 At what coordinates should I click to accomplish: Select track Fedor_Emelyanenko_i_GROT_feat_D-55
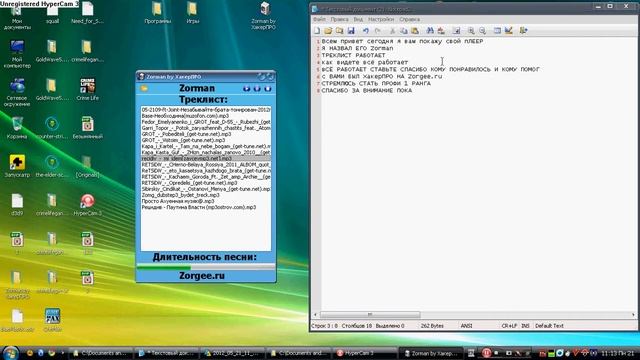[206, 122]
